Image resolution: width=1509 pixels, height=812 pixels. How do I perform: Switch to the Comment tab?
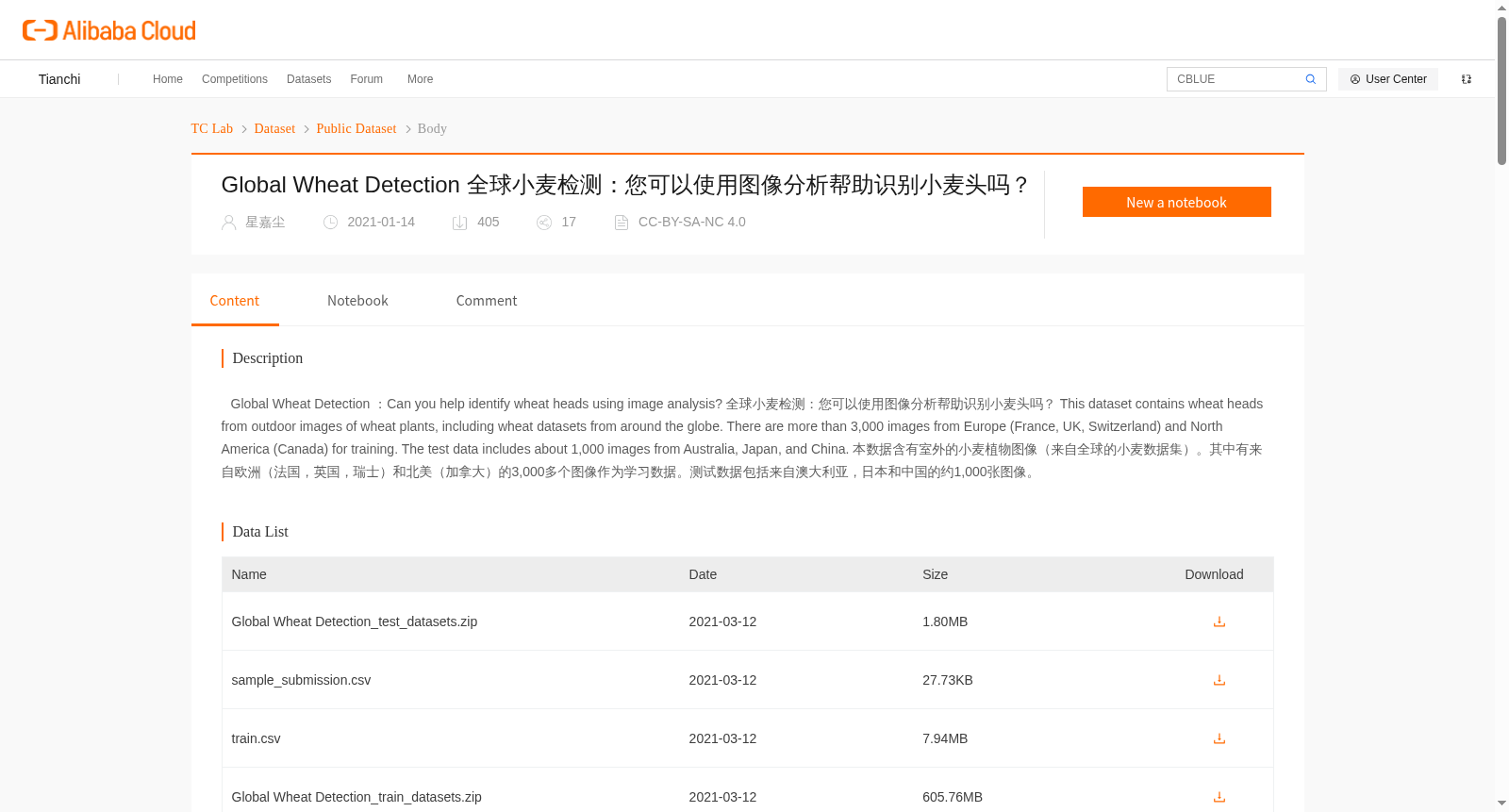tap(487, 301)
